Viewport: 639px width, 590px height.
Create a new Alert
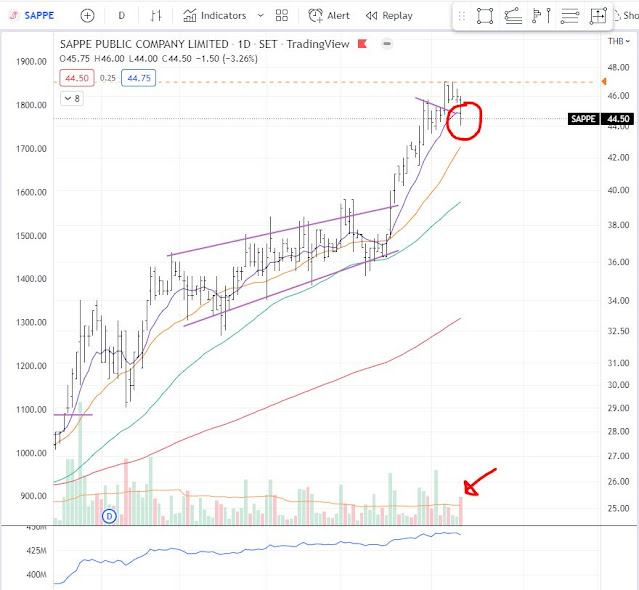329,15
